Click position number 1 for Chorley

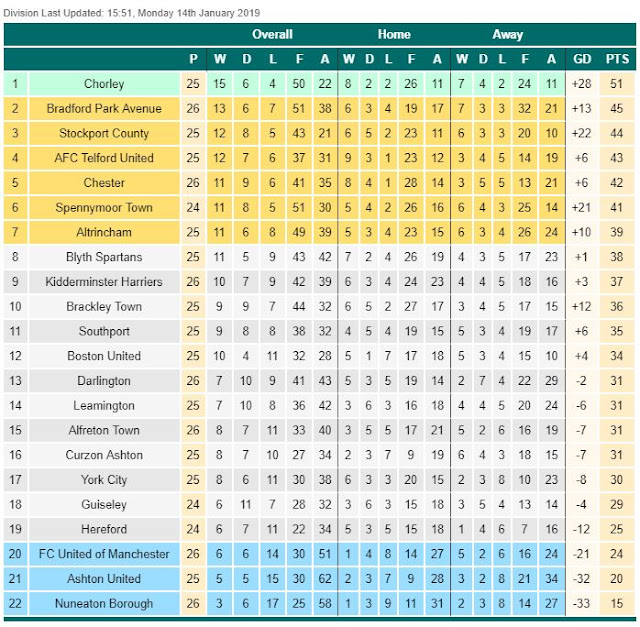[x=15, y=84]
